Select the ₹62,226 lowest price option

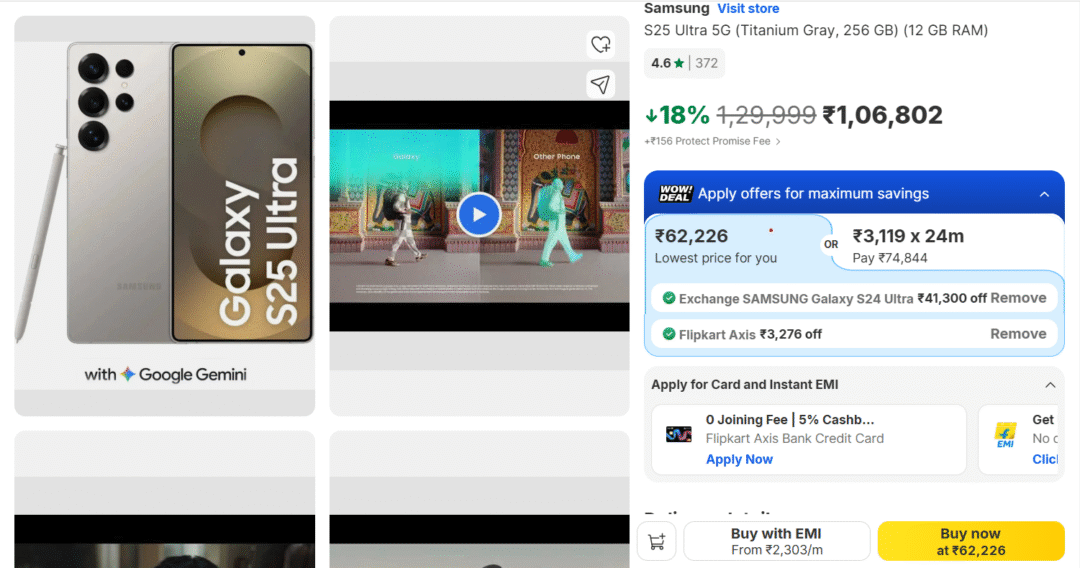735,245
